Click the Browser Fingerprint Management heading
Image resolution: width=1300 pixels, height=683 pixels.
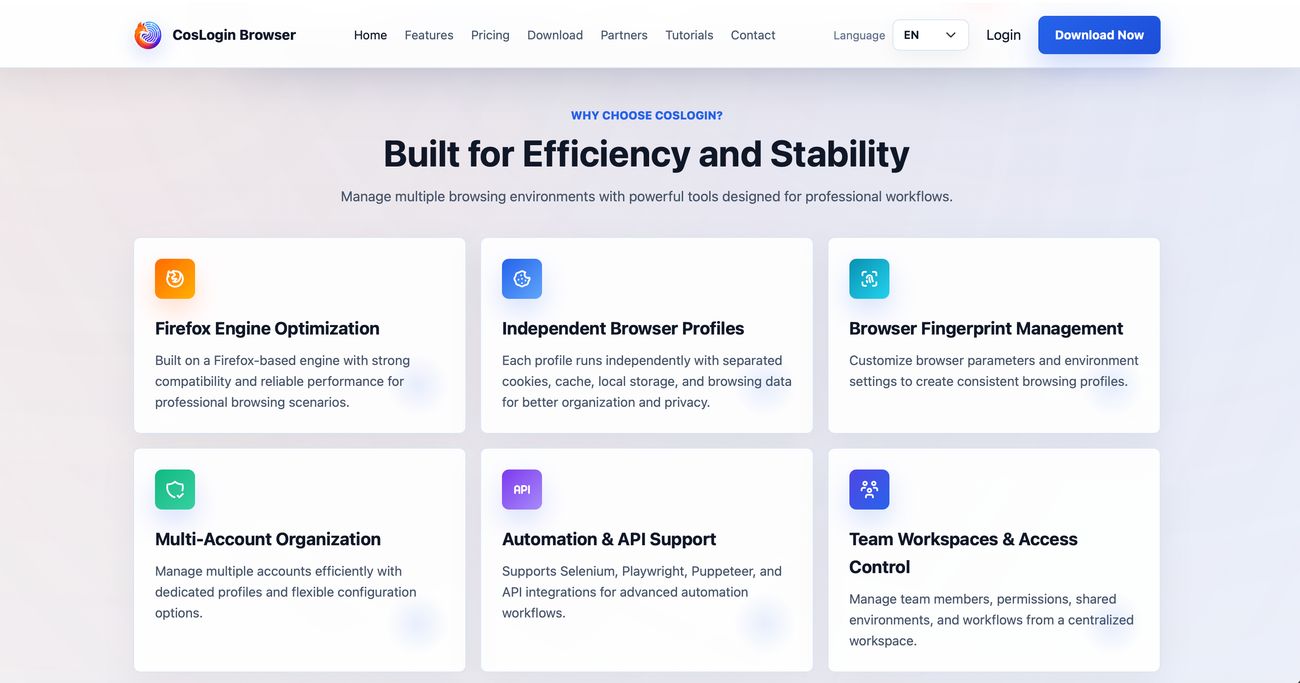click(x=986, y=328)
